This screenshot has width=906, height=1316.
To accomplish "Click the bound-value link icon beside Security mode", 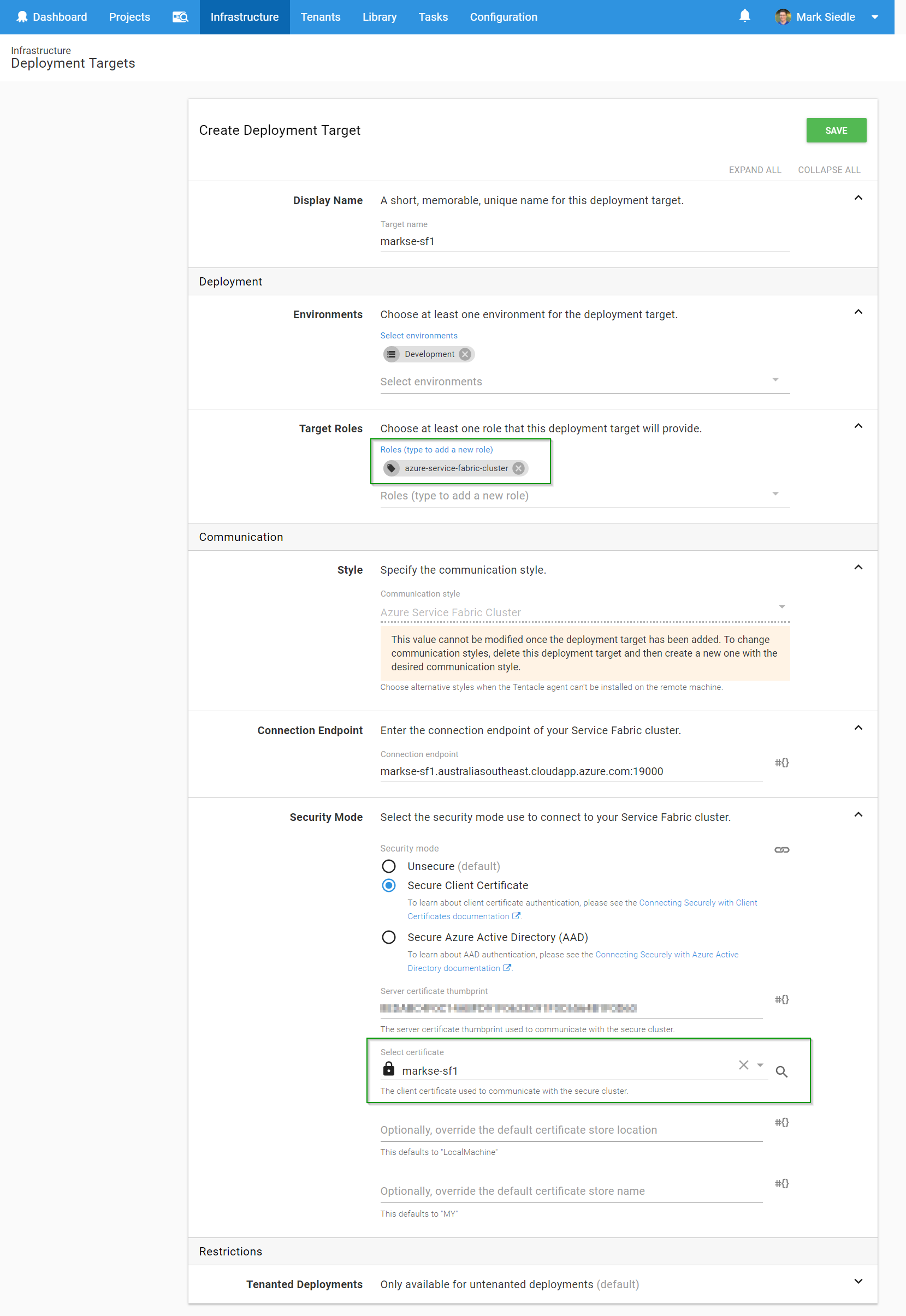I will pos(781,849).
